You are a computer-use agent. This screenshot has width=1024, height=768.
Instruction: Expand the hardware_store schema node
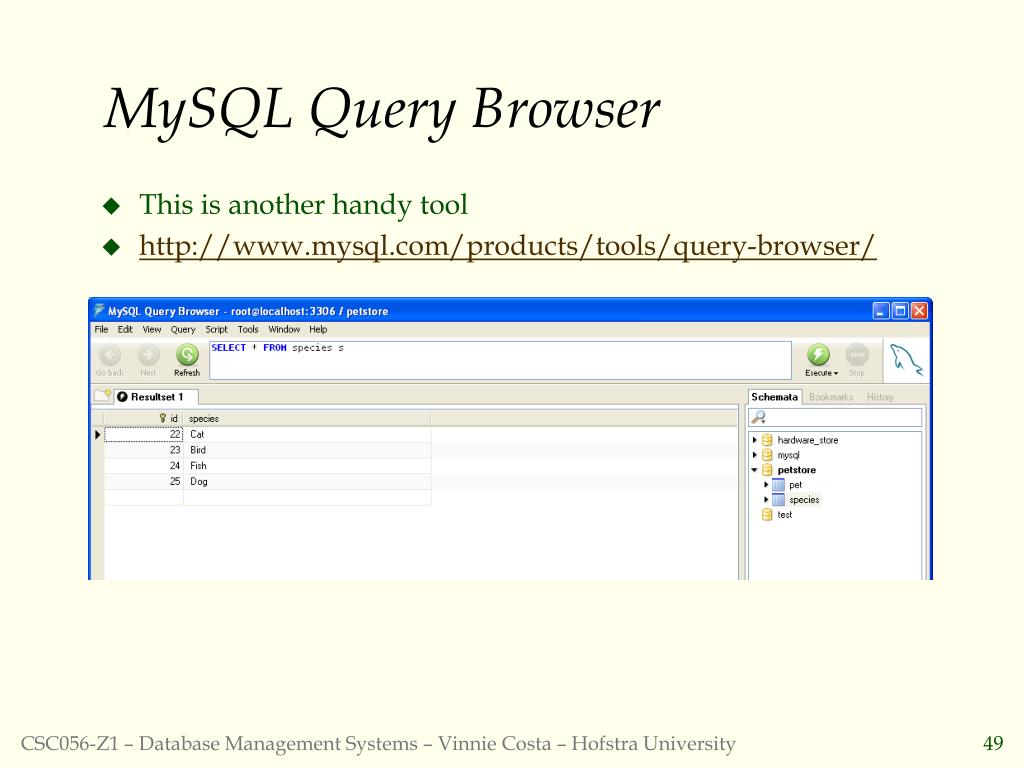coord(755,440)
